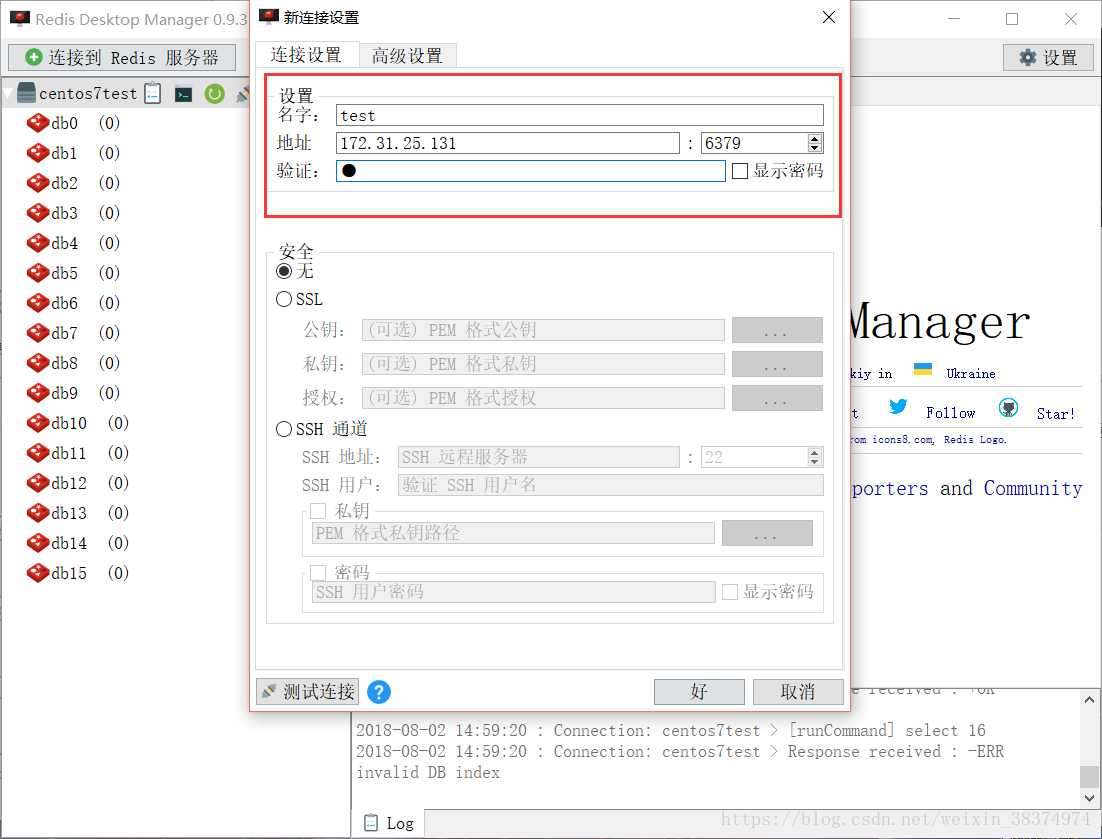Click red Redis icon of db11
This screenshot has width=1102, height=839.
click(38, 453)
